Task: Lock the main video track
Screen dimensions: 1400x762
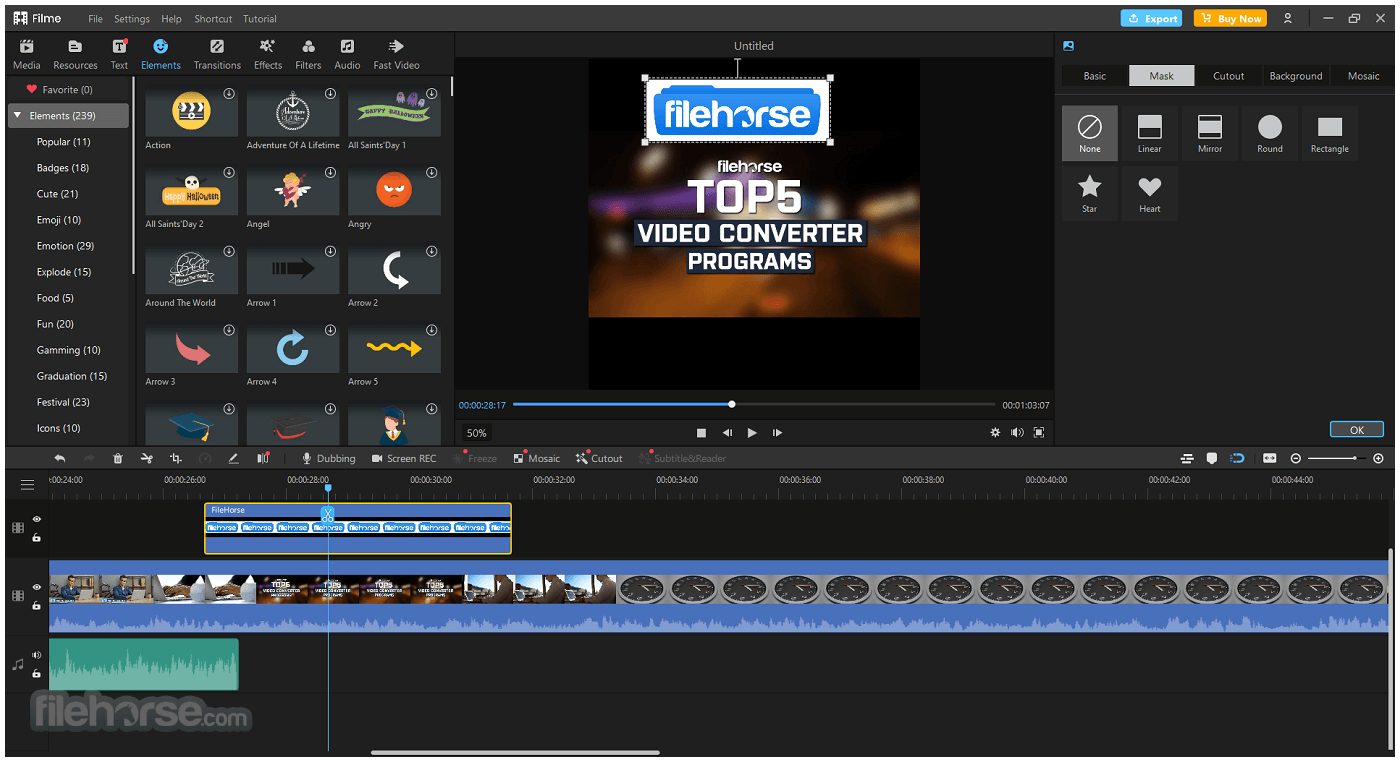Action: 37,606
